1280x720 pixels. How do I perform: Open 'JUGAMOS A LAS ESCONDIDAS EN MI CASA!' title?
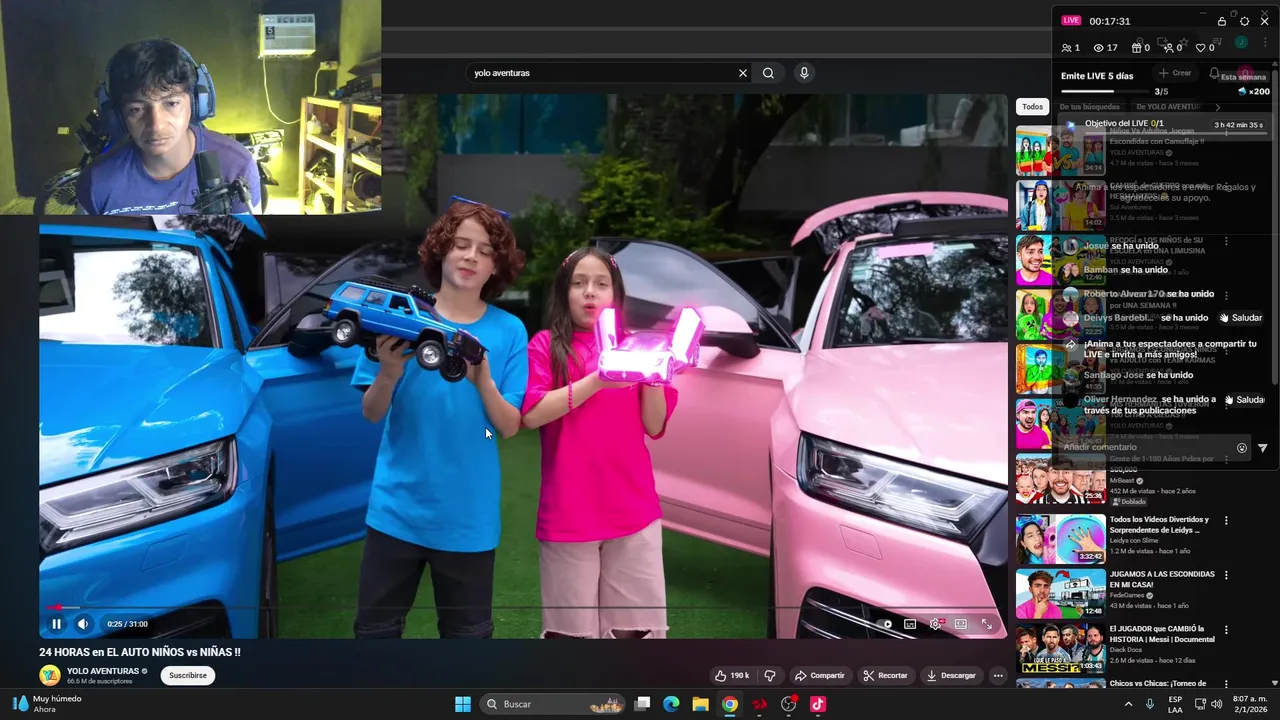1162,579
